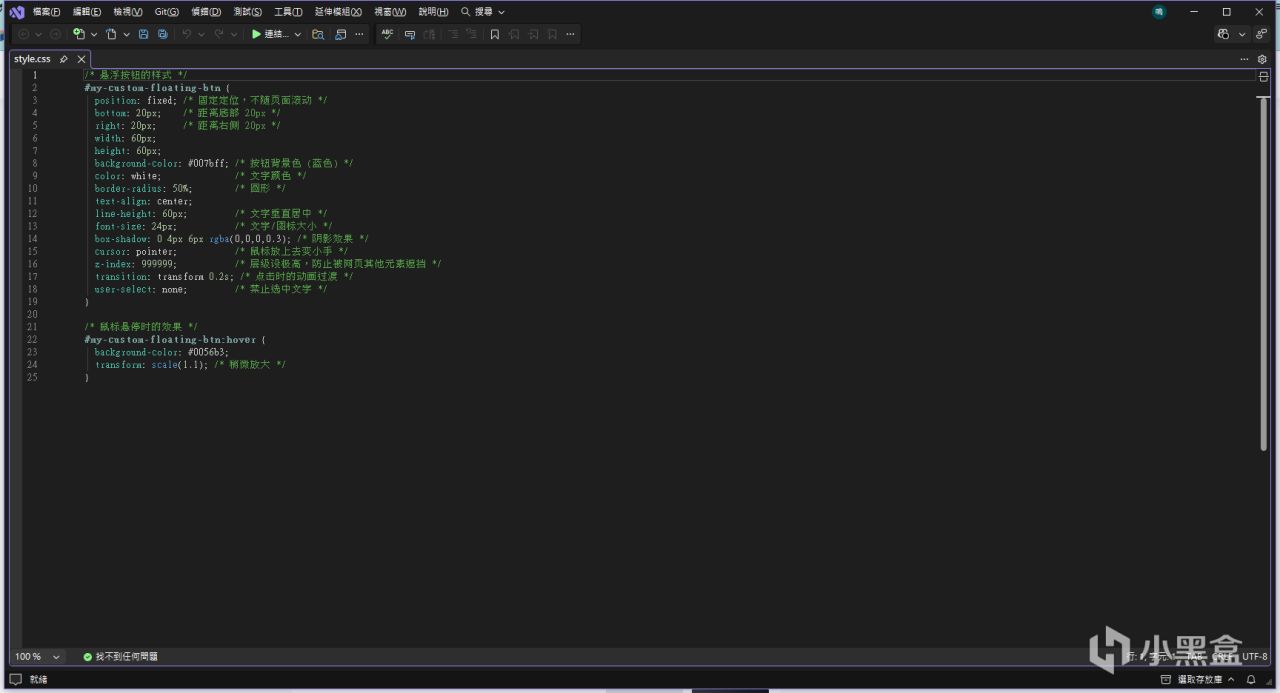This screenshot has height=693, width=1280.
Task: Open the 偵錯(D) menu
Action: pos(206,12)
